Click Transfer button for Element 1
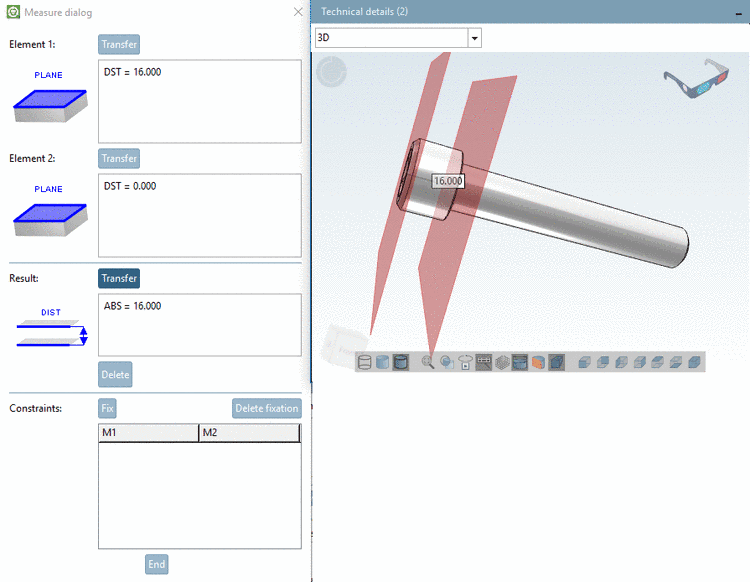750x582 pixels. click(x=119, y=44)
